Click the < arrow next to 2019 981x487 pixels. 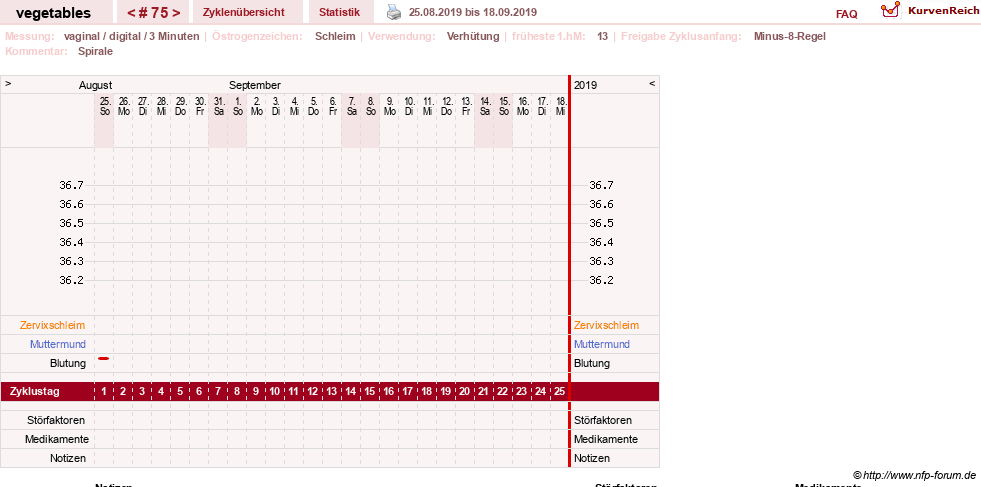[652, 83]
